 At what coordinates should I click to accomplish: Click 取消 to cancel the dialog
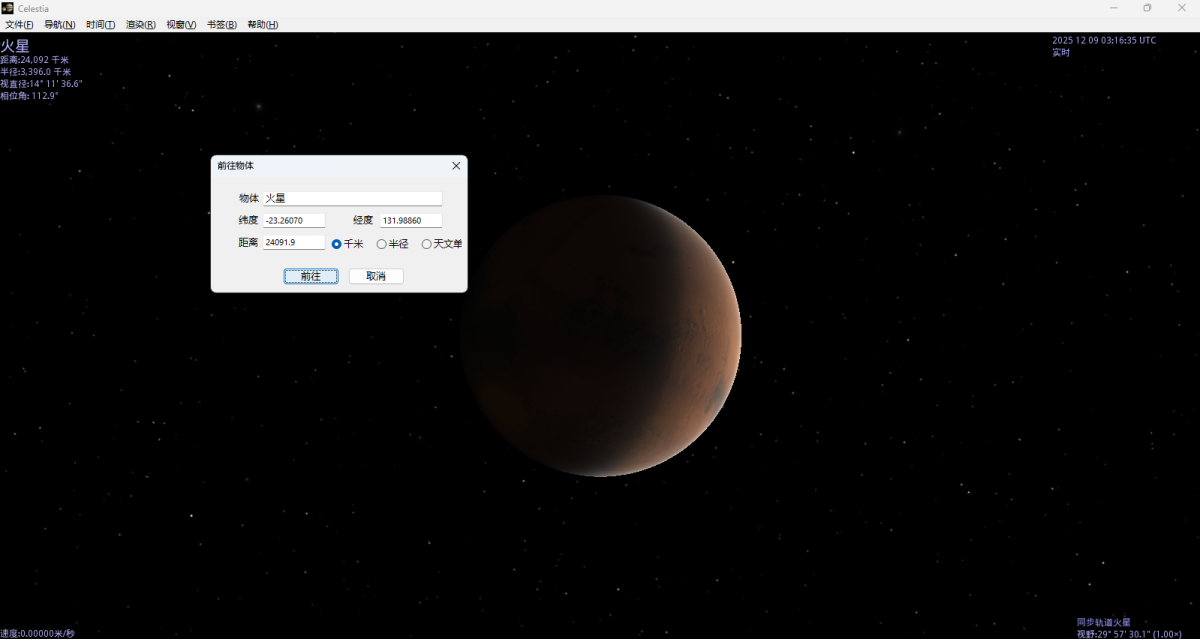[x=376, y=276]
